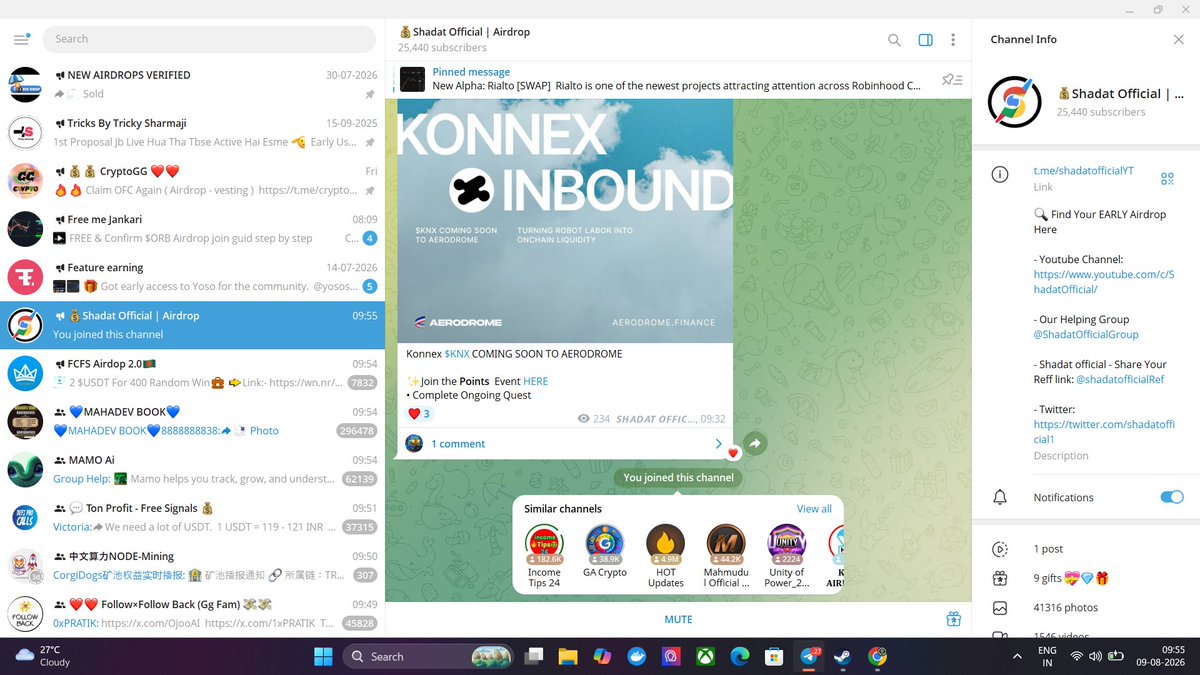
Task: Open the $KNX cashtag link
Action: 457,354
